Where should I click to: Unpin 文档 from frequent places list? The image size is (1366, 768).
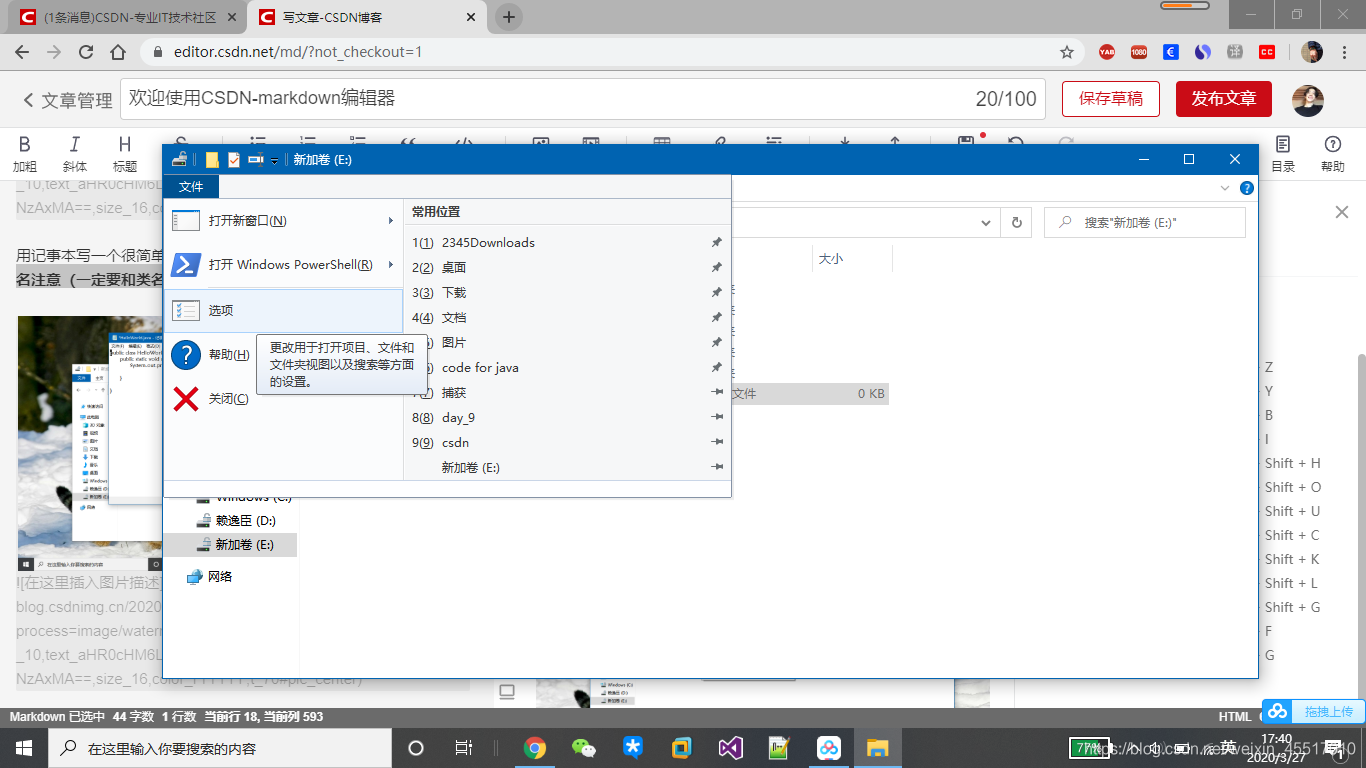pyautogui.click(x=716, y=317)
